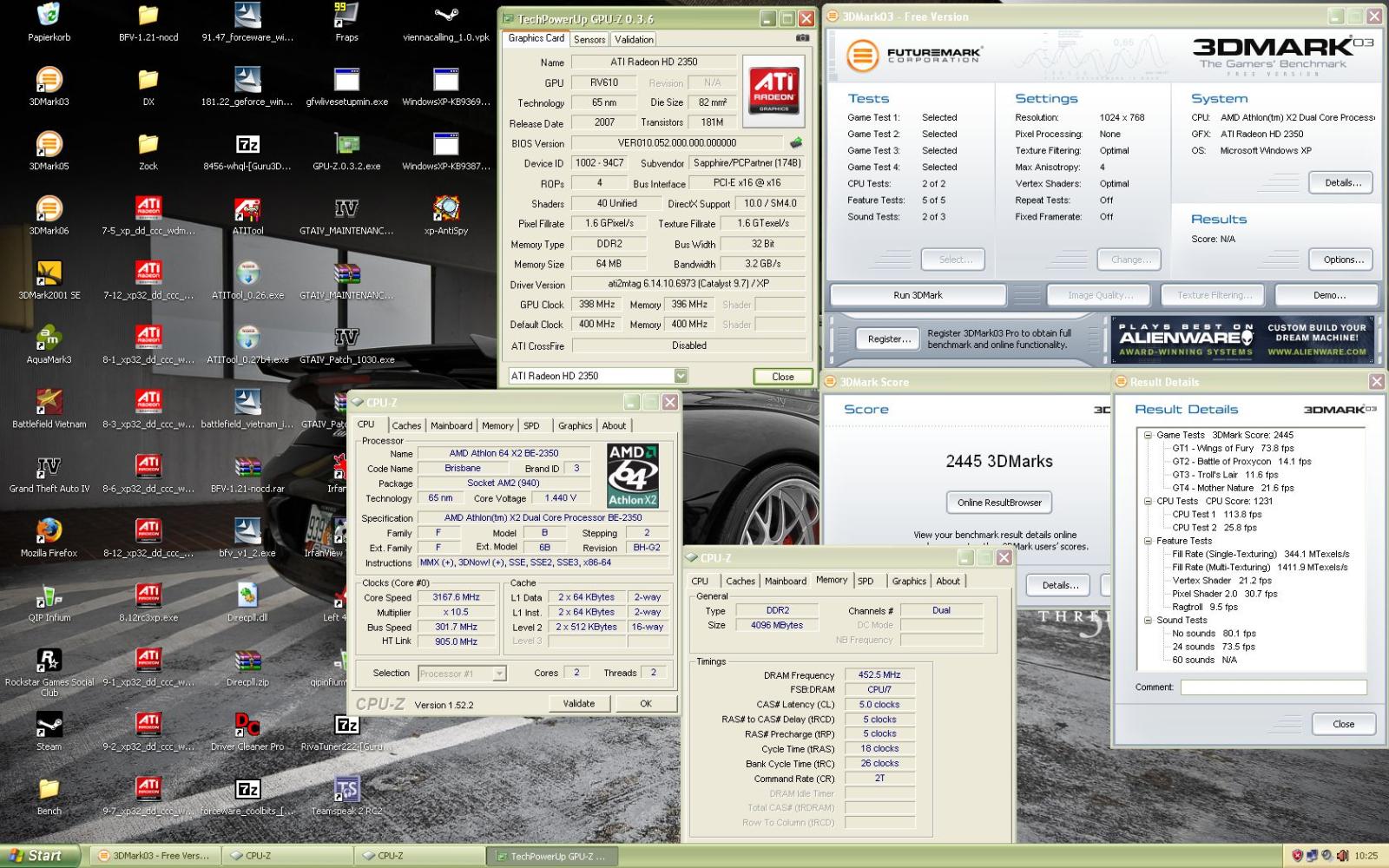Image resolution: width=1389 pixels, height=868 pixels.
Task: Open the 3DMark05 desktop shortcut
Action: point(49,150)
